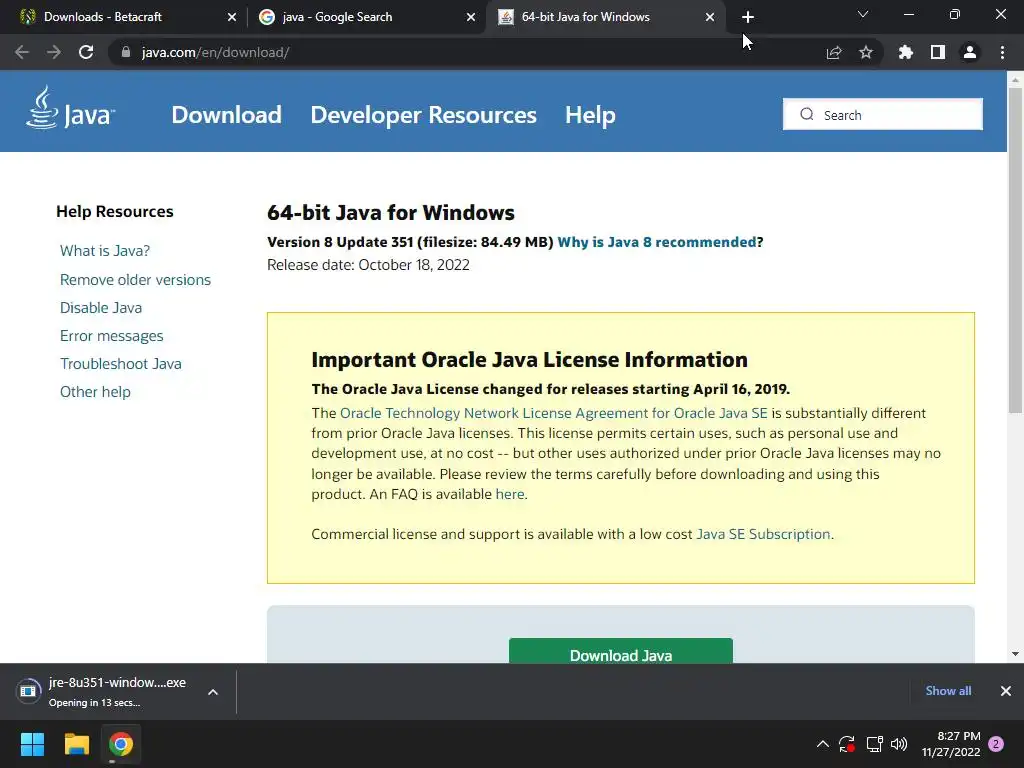Open site info via the padlock icon

pos(125,52)
